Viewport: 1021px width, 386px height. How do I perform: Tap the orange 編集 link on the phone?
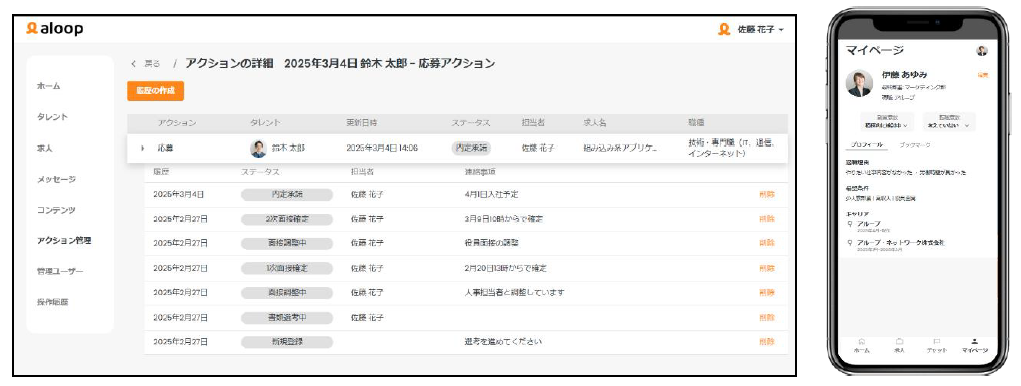coord(982,76)
